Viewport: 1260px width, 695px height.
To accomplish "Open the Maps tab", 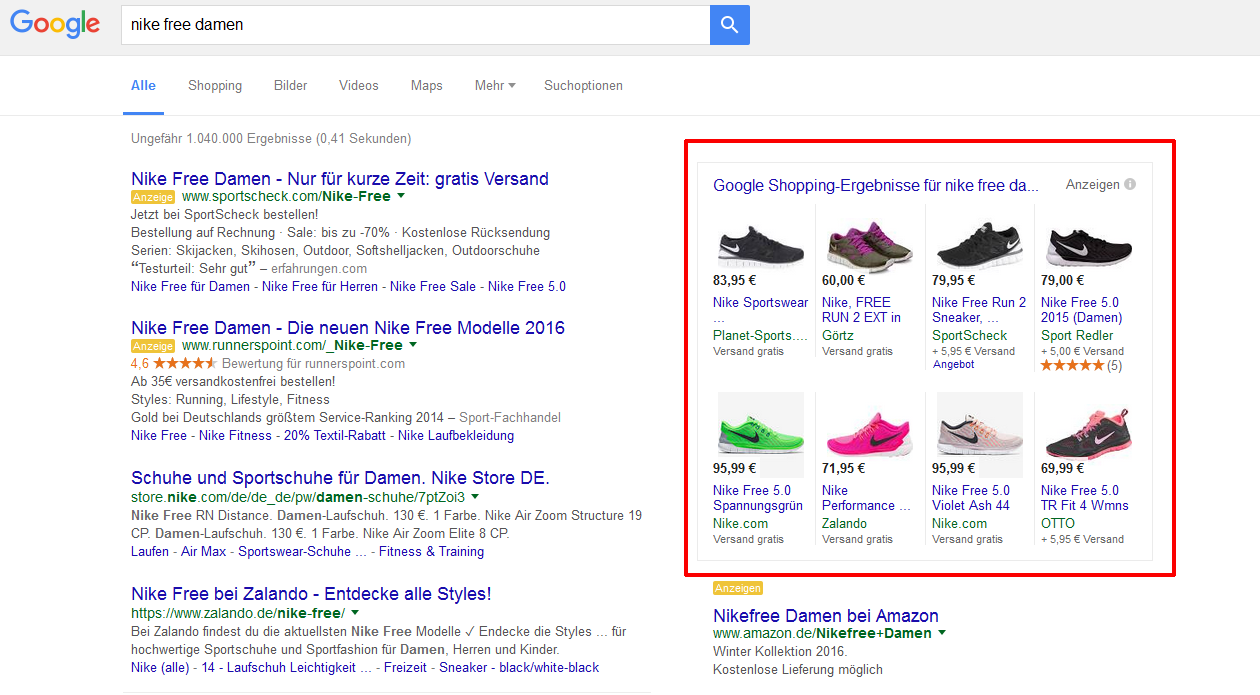I will (427, 86).
